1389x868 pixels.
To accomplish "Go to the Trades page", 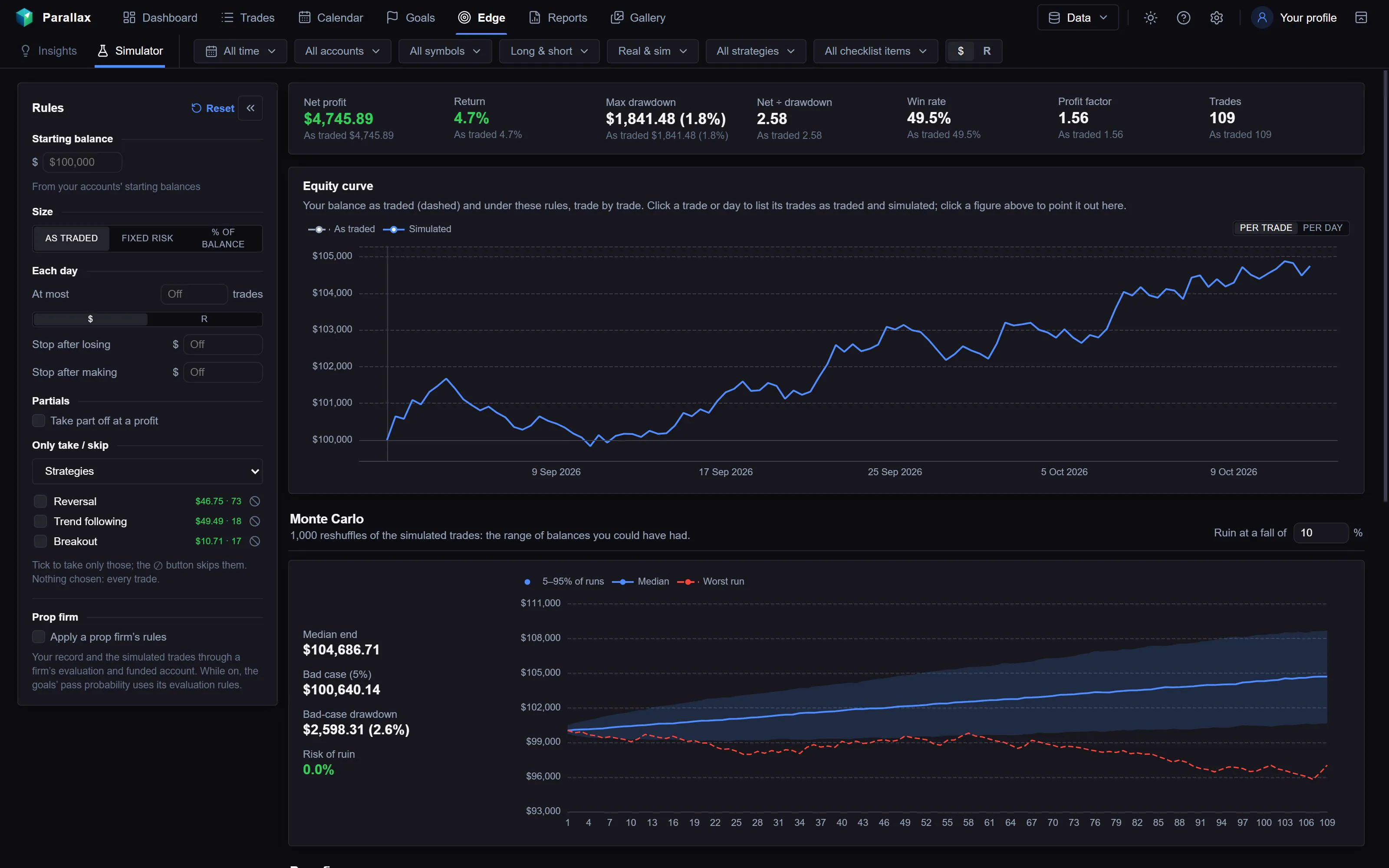I will [x=248, y=18].
